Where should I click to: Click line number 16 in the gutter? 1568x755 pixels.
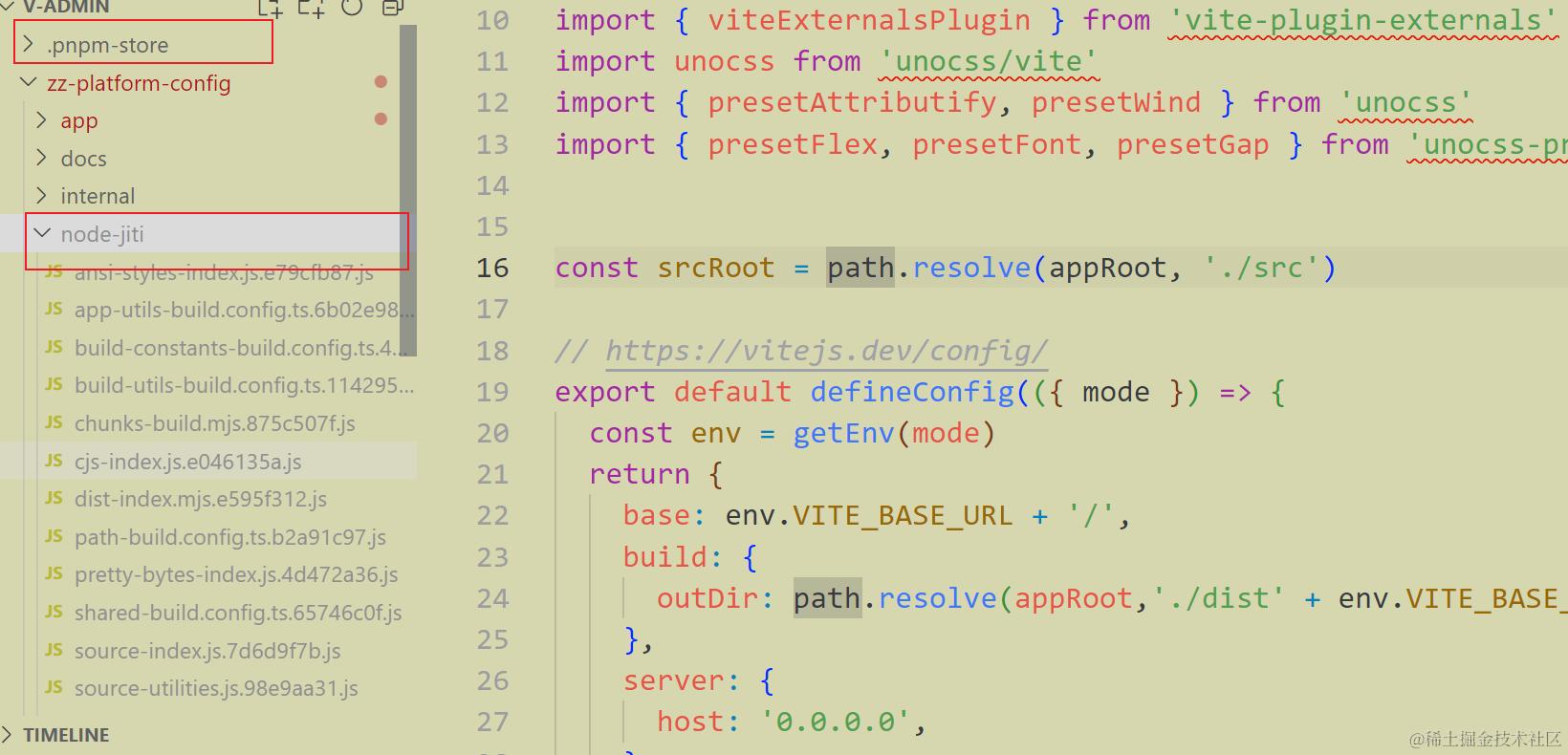pyautogui.click(x=492, y=268)
